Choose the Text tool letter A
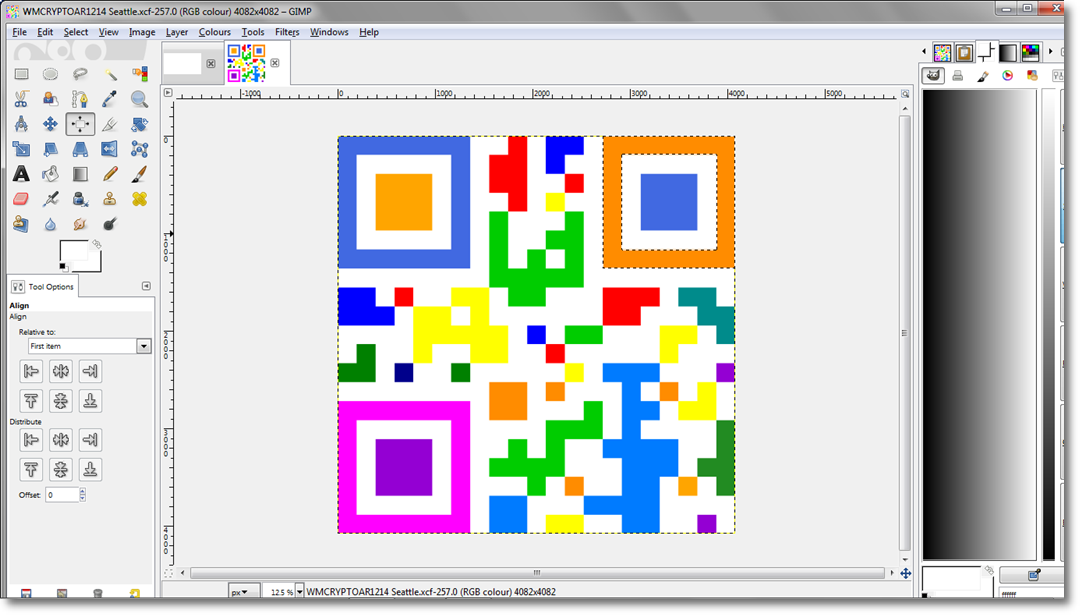The height and width of the screenshot is (615, 1080). pyautogui.click(x=21, y=174)
